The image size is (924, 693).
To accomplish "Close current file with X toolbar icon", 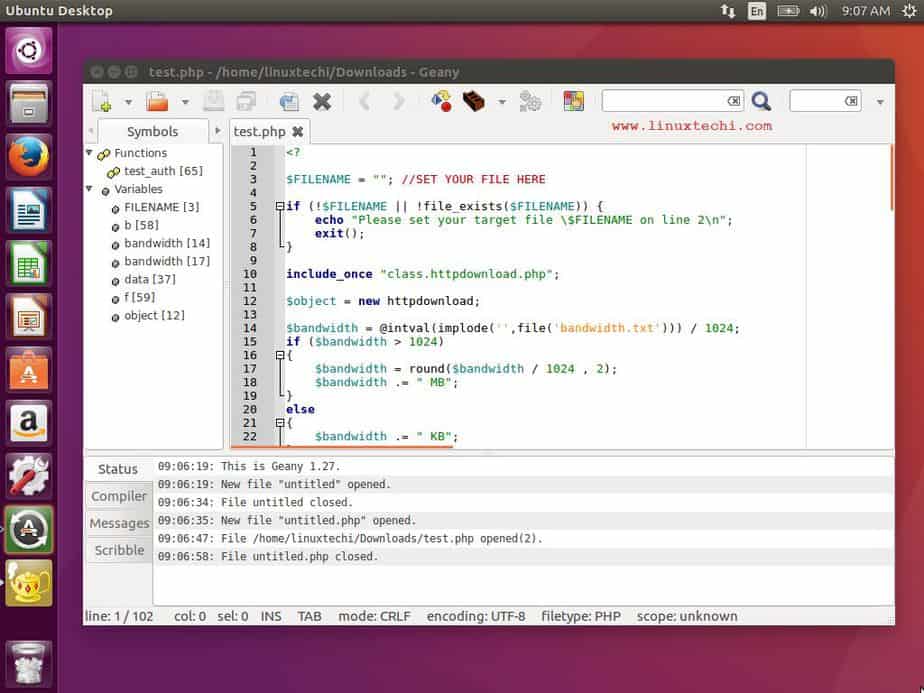I will (x=322, y=102).
